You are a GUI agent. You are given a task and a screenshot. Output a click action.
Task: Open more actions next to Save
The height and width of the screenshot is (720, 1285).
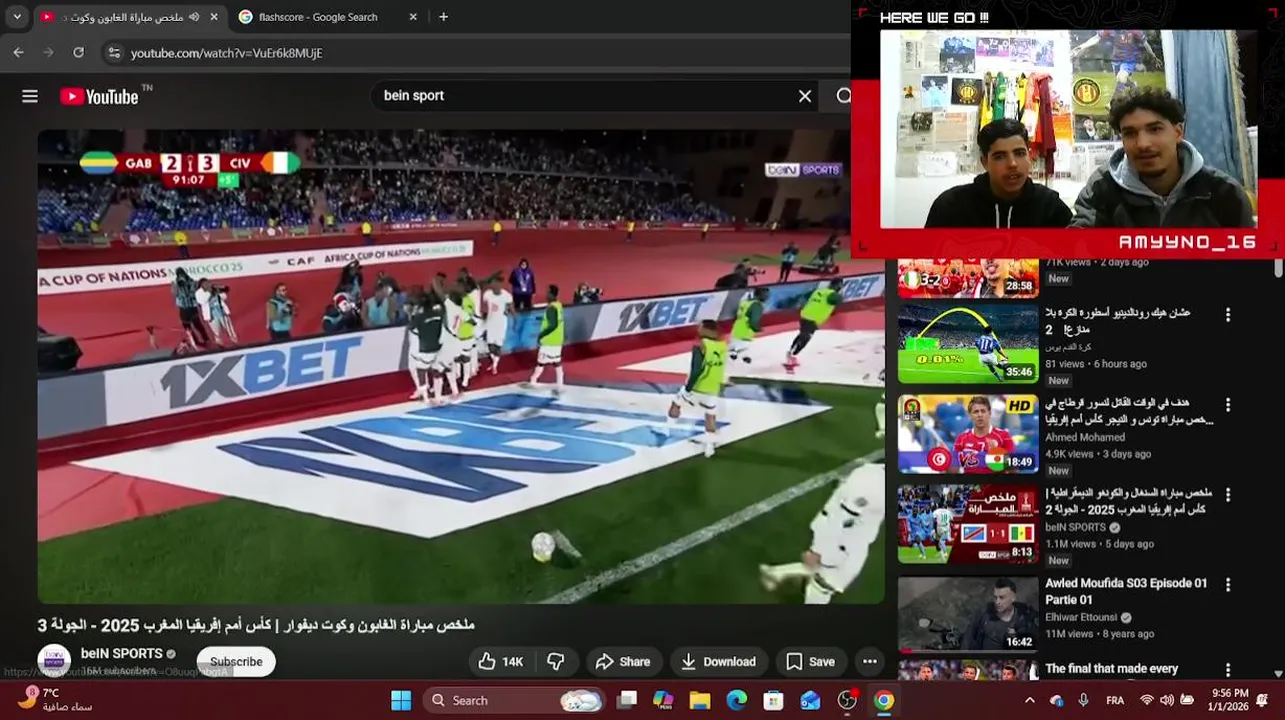[x=870, y=661]
